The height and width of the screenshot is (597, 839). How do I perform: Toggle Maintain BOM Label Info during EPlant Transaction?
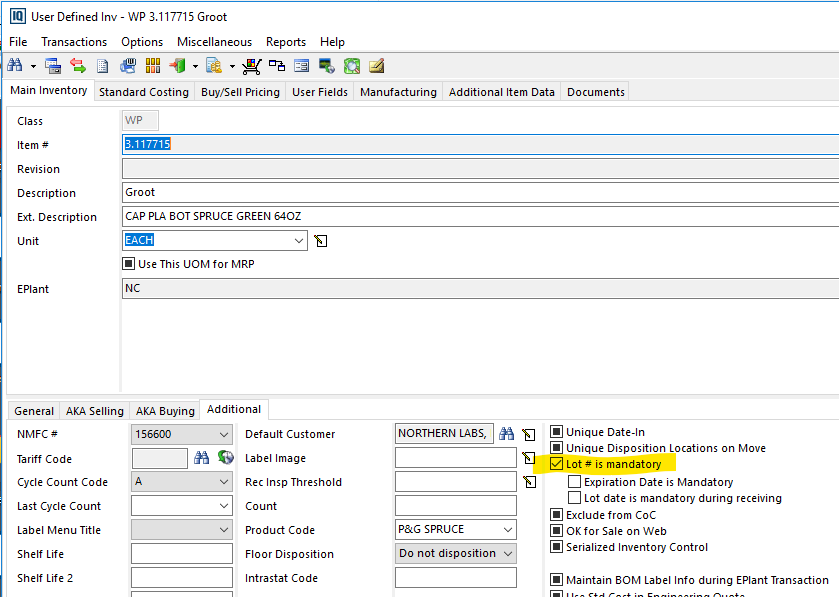click(556, 579)
